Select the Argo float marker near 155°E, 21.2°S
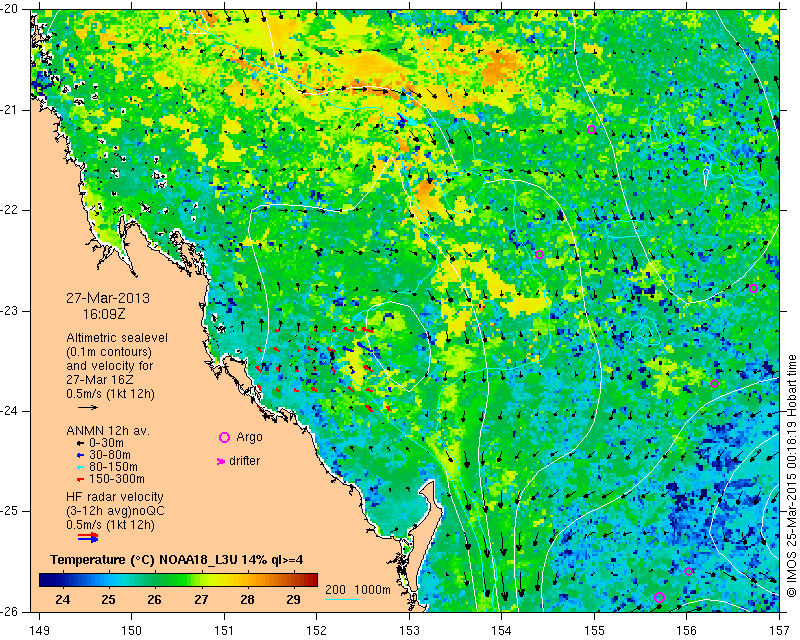800x640 pixels. (591, 129)
